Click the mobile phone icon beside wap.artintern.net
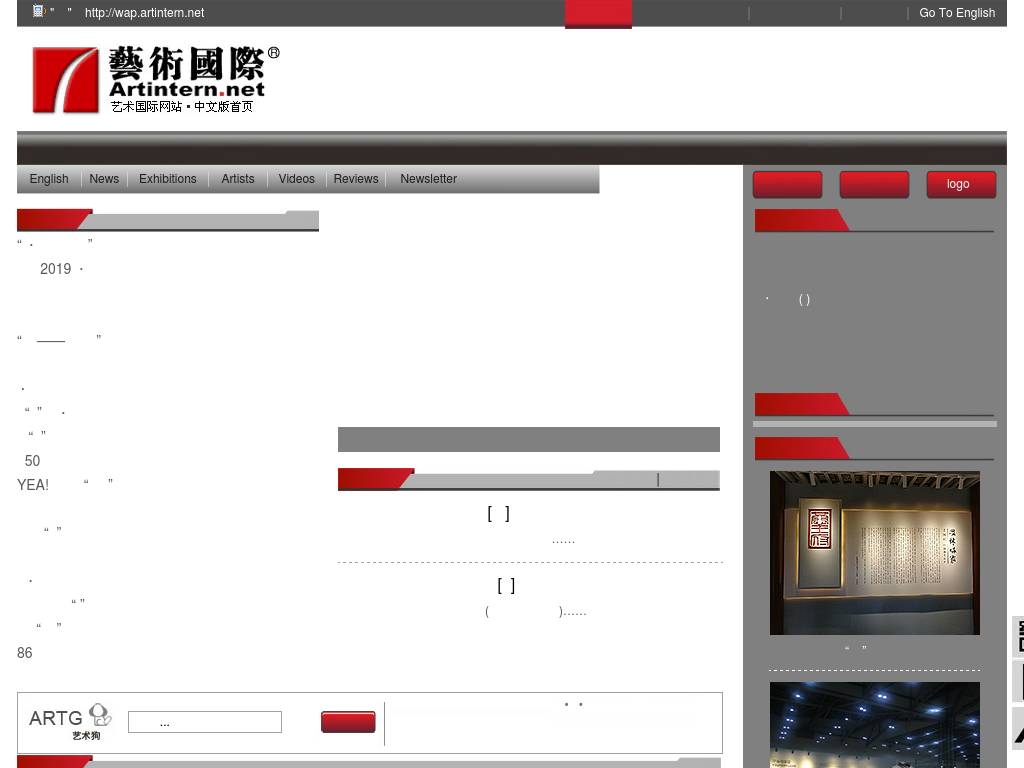The width and height of the screenshot is (1024, 768). coord(39,11)
